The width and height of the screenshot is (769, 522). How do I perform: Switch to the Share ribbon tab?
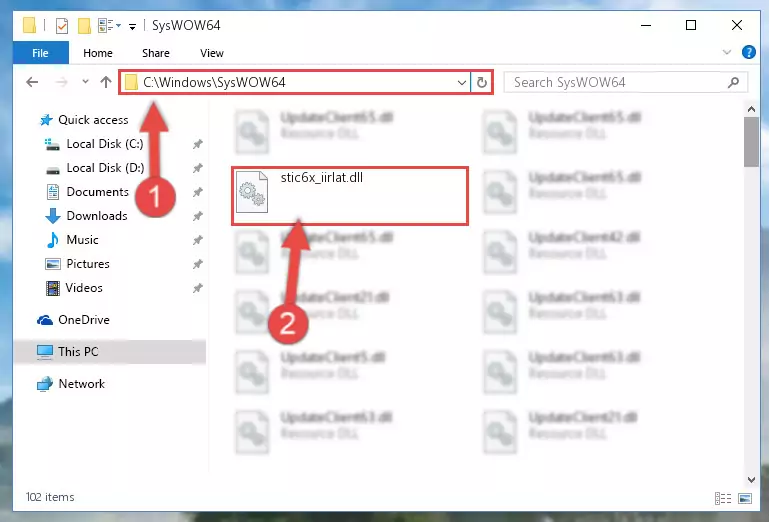156,53
